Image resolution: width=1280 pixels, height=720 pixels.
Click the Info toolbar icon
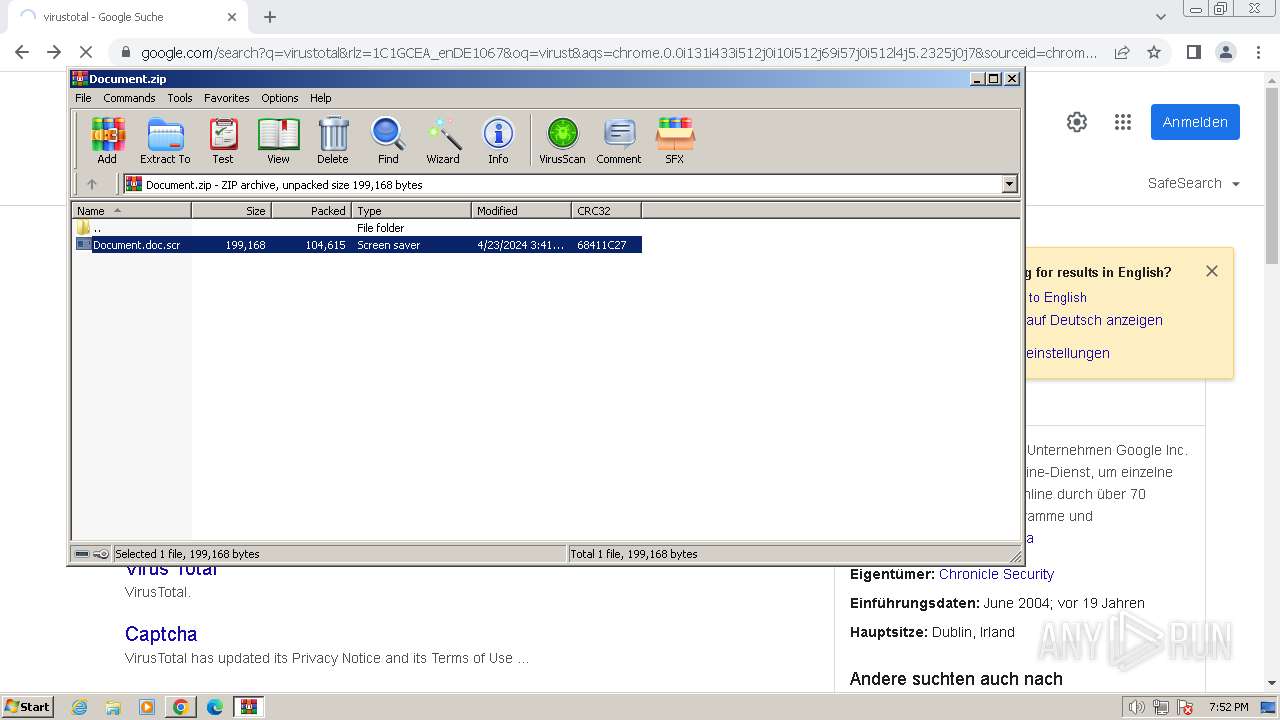click(498, 140)
